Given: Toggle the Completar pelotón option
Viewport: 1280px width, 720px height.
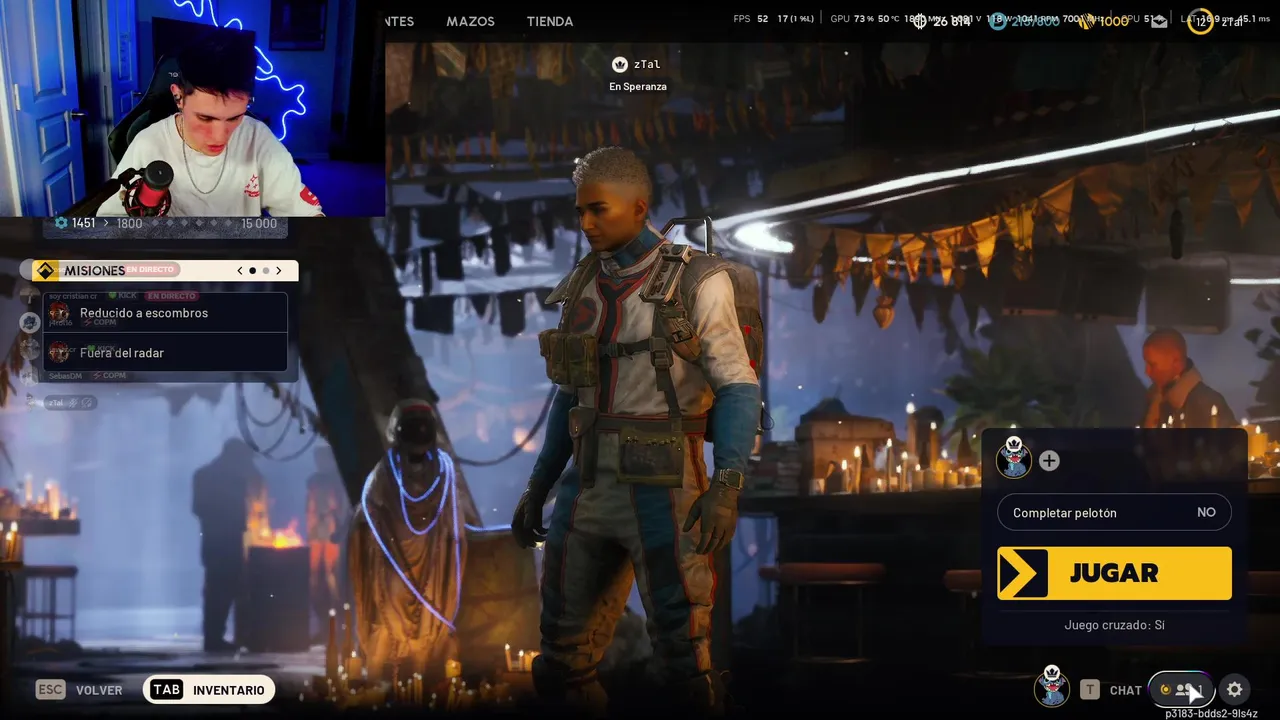Looking at the screenshot, I should pyautogui.click(x=1114, y=512).
